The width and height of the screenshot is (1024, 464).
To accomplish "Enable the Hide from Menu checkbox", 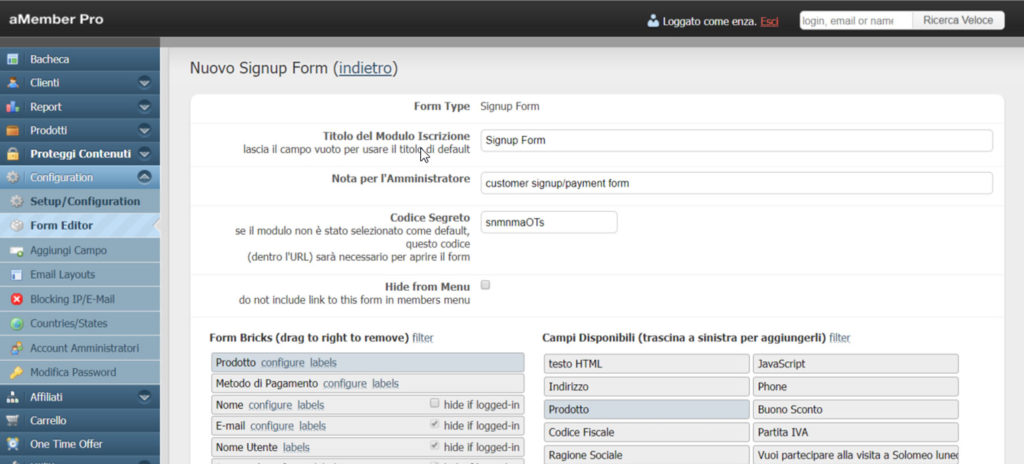I will [486, 285].
